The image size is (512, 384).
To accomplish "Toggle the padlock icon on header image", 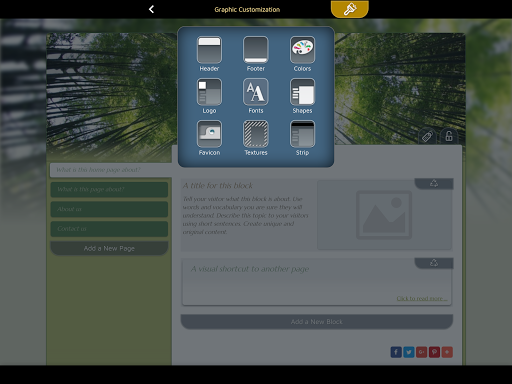I will pos(449,136).
